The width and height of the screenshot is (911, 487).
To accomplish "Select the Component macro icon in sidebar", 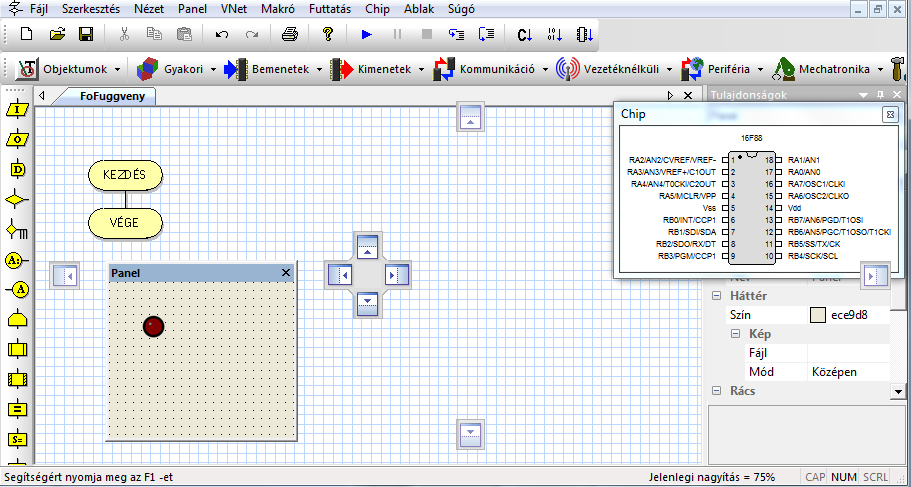I will pyautogui.click(x=17, y=379).
